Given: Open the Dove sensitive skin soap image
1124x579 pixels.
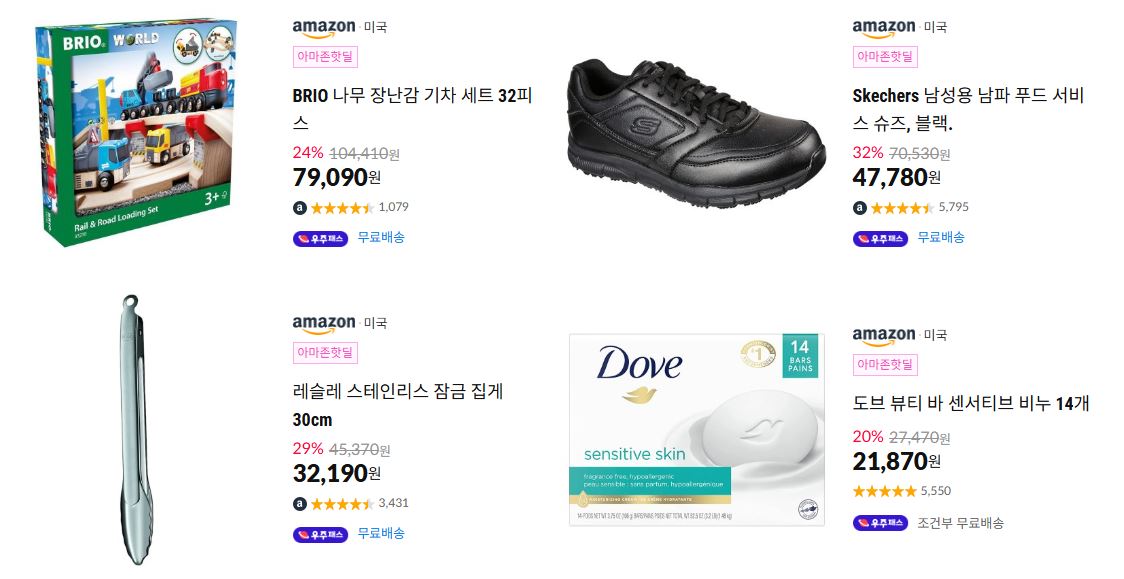Looking at the screenshot, I should [696, 429].
